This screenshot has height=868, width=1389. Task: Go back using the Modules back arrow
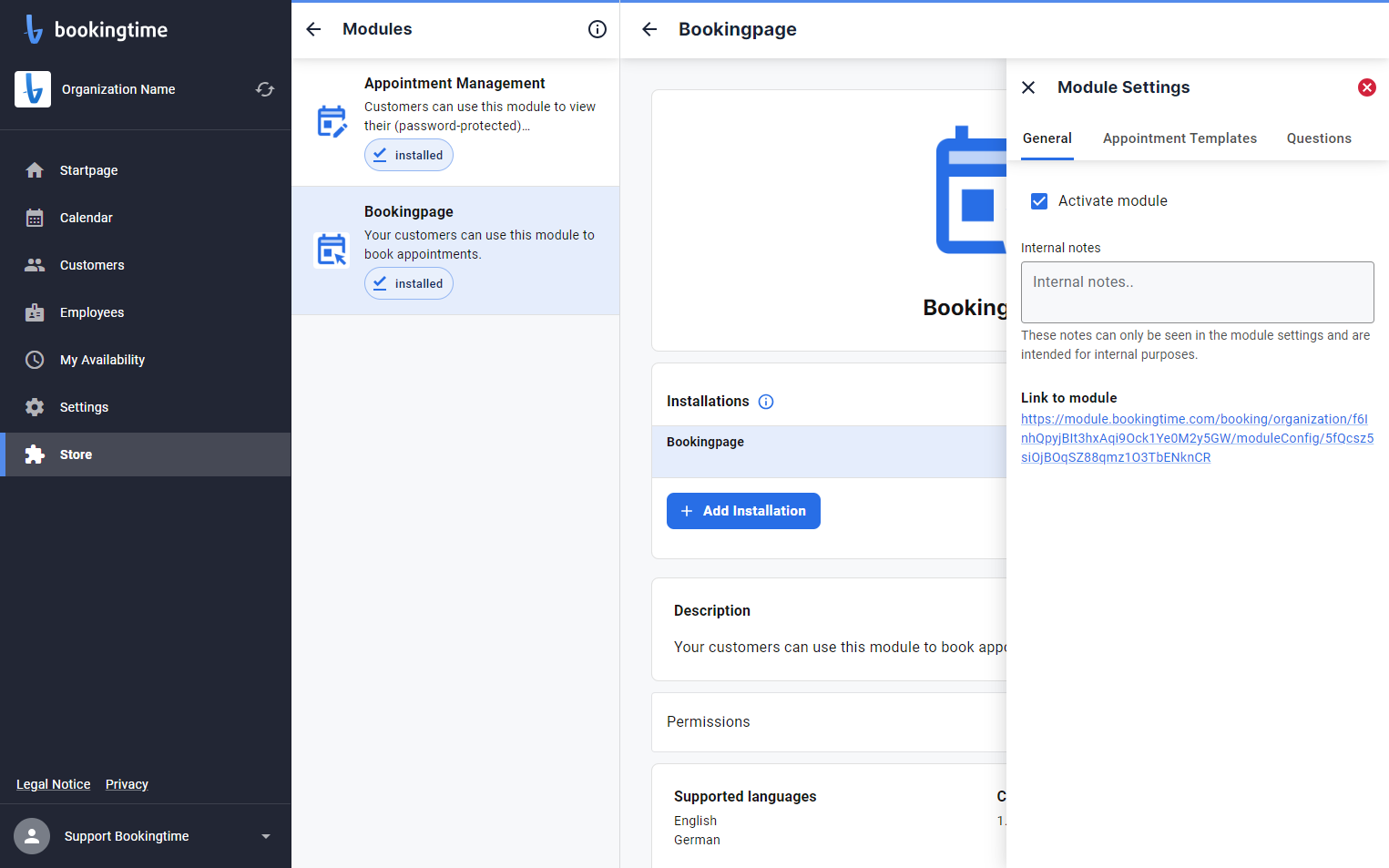[313, 29]
